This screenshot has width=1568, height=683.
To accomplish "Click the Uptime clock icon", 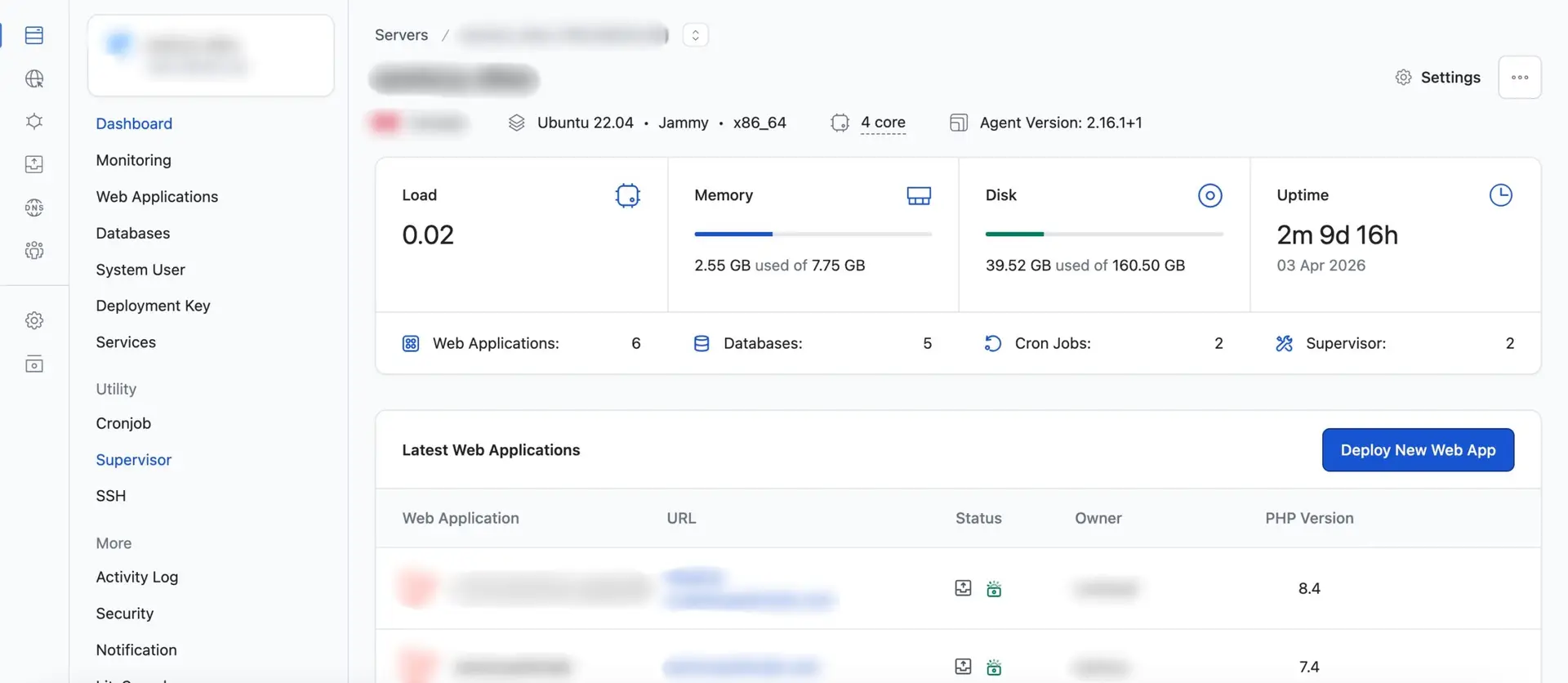I will [x=1500, y=196].
